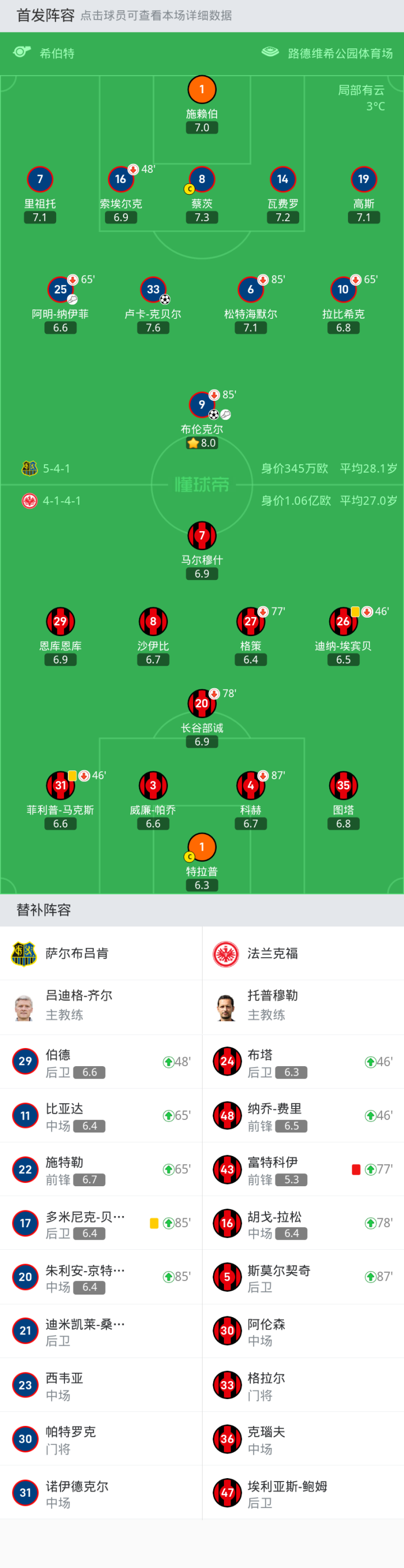Open 长谷部诚 number 20 player details

click(x=201, y=703)
